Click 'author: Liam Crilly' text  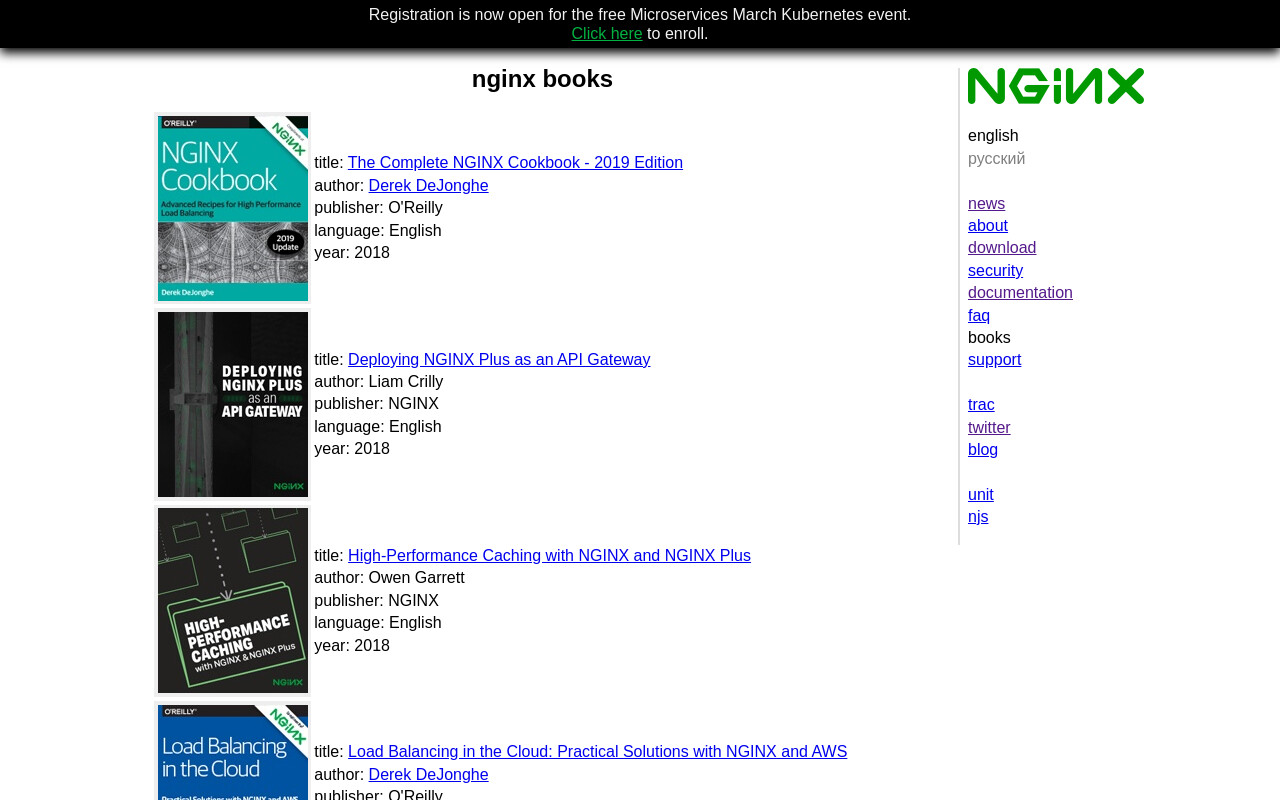378,382
